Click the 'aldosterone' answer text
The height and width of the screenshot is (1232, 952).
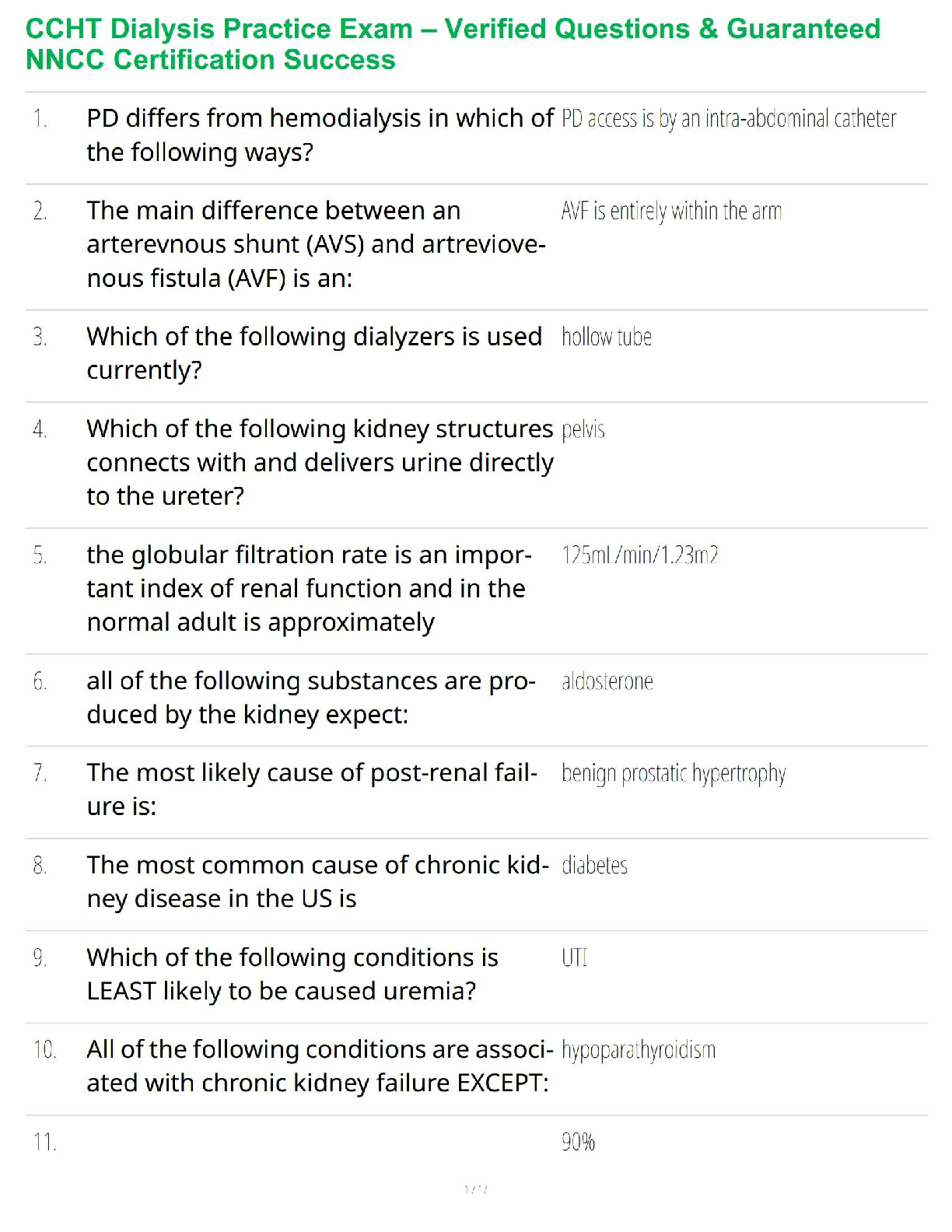pos(607,681)
